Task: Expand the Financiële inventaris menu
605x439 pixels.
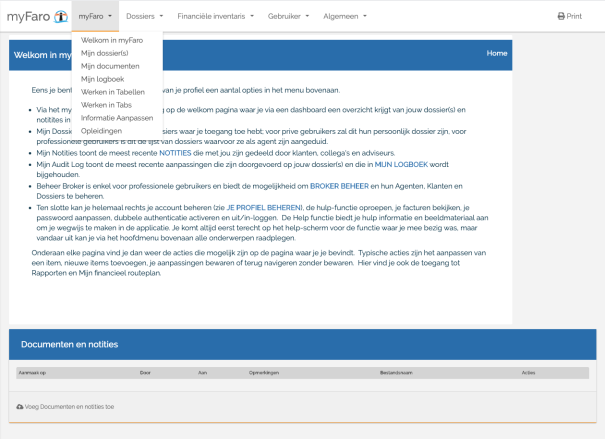Action: (x=215, y=16)
